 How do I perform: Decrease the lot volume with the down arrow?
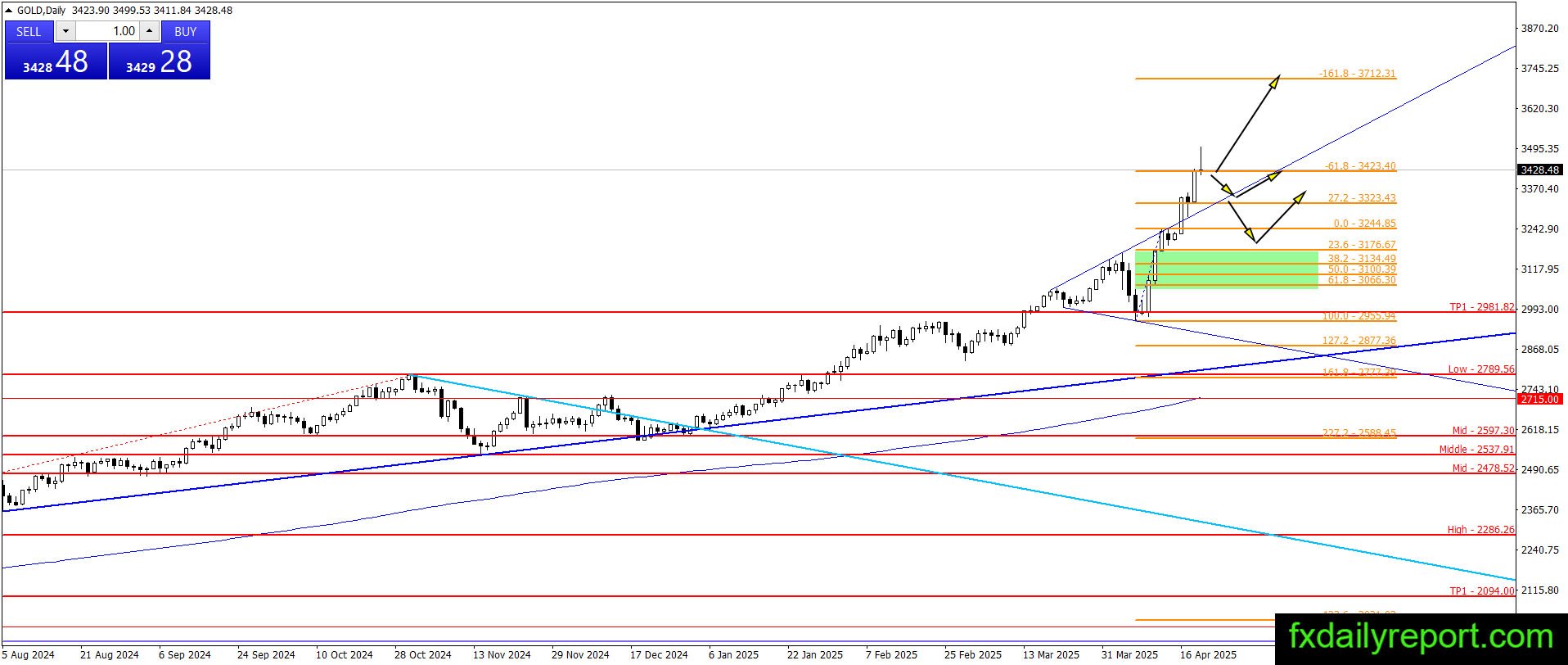65,31
